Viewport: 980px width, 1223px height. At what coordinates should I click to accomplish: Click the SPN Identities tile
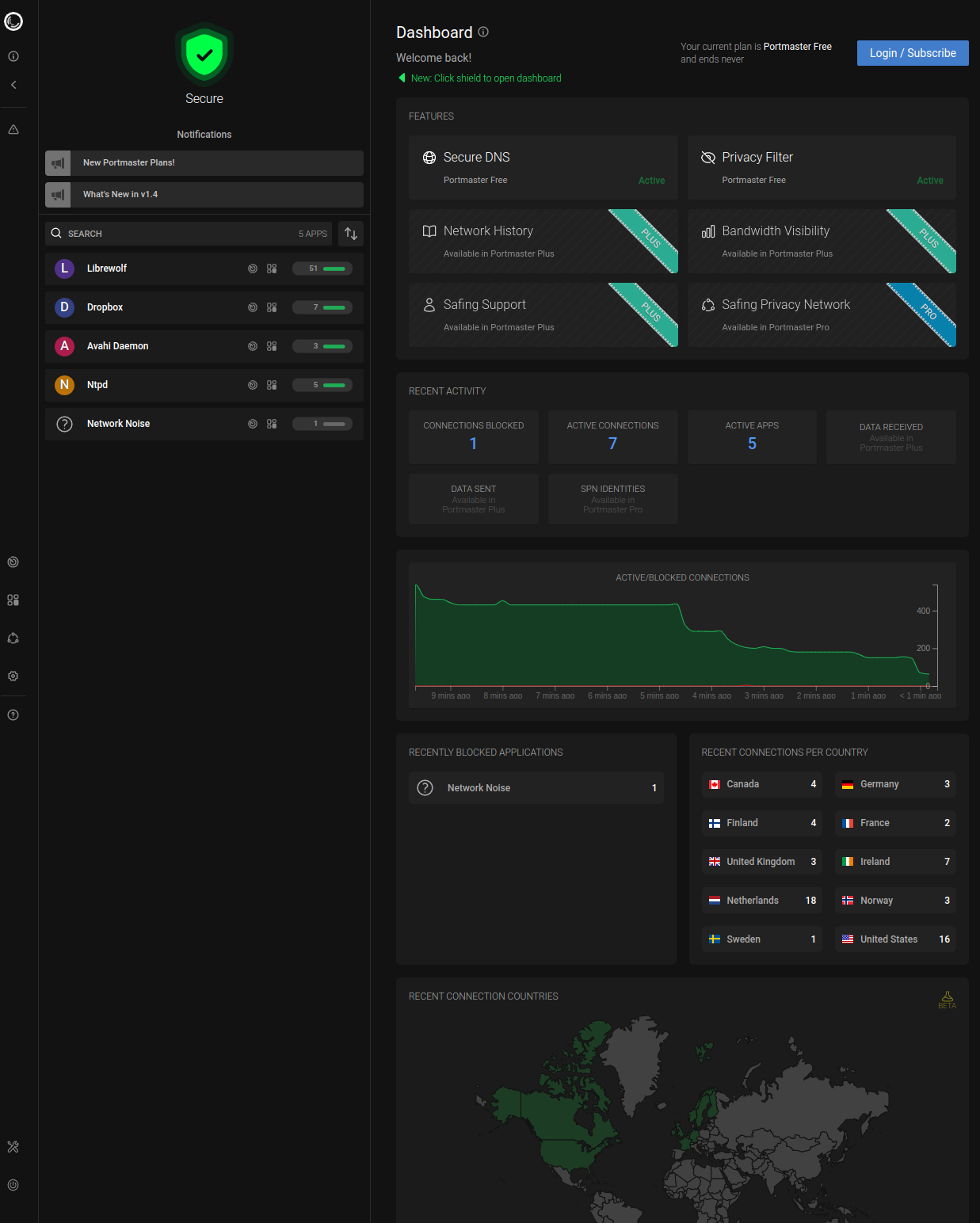coord(613,499)
